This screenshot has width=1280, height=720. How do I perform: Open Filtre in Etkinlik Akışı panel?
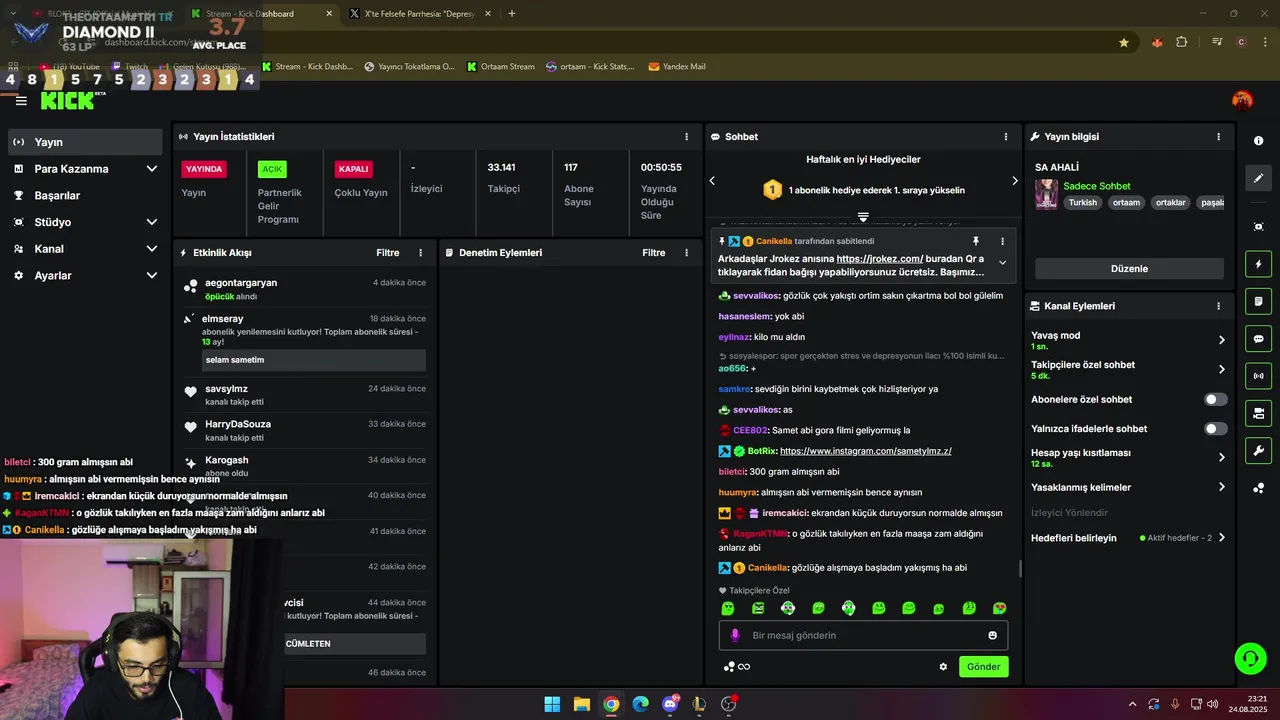tap(388, 253)
